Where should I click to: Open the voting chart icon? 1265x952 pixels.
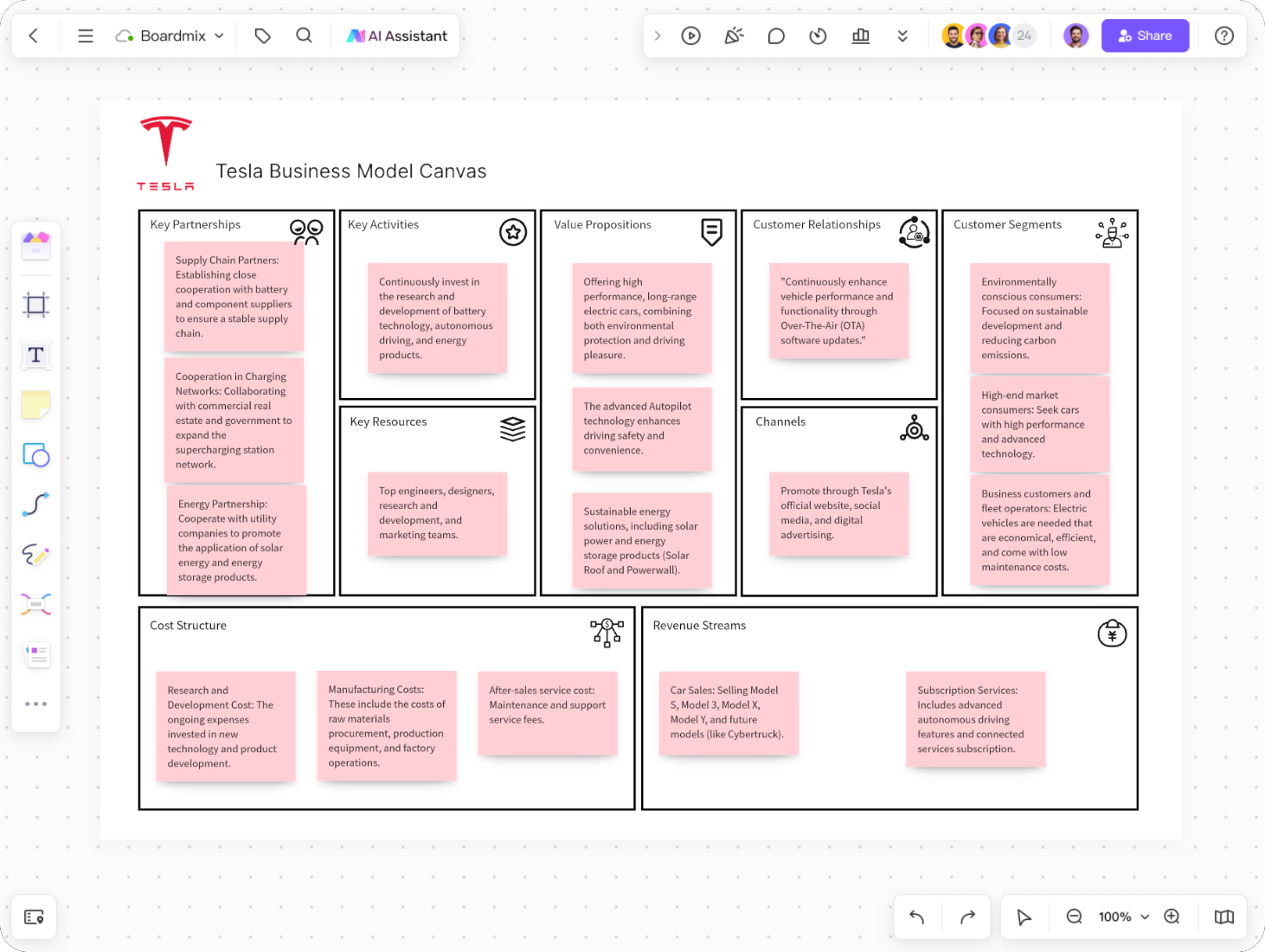click(x=860, y=35)
